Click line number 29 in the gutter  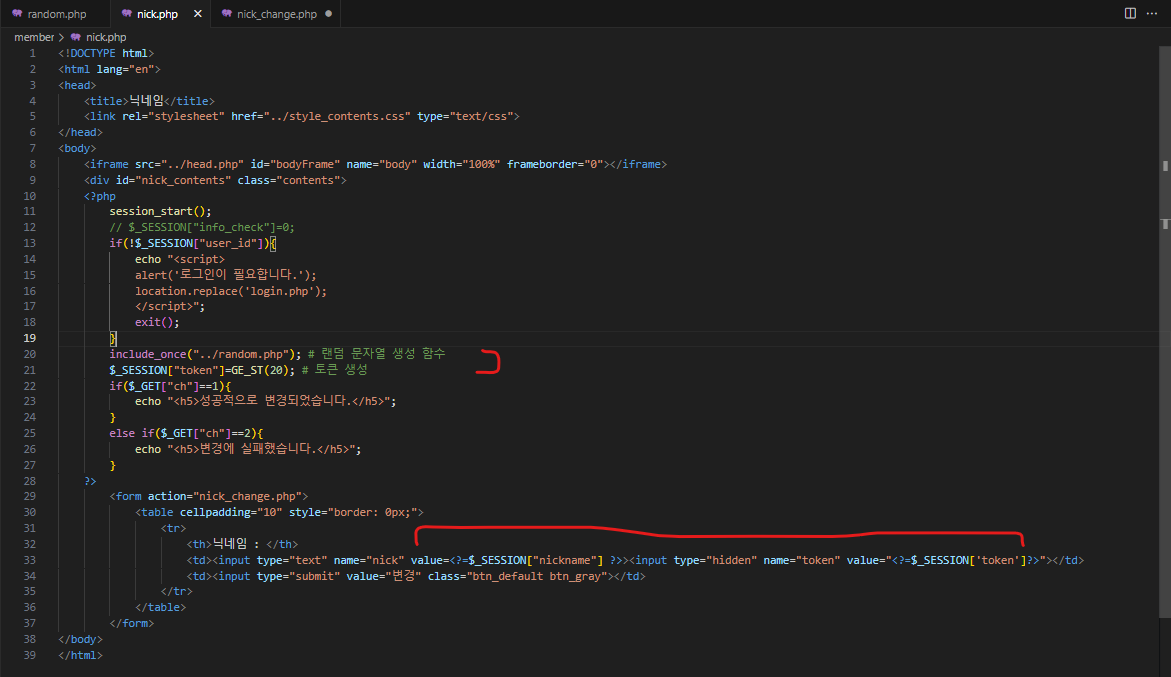pos(29,496)
